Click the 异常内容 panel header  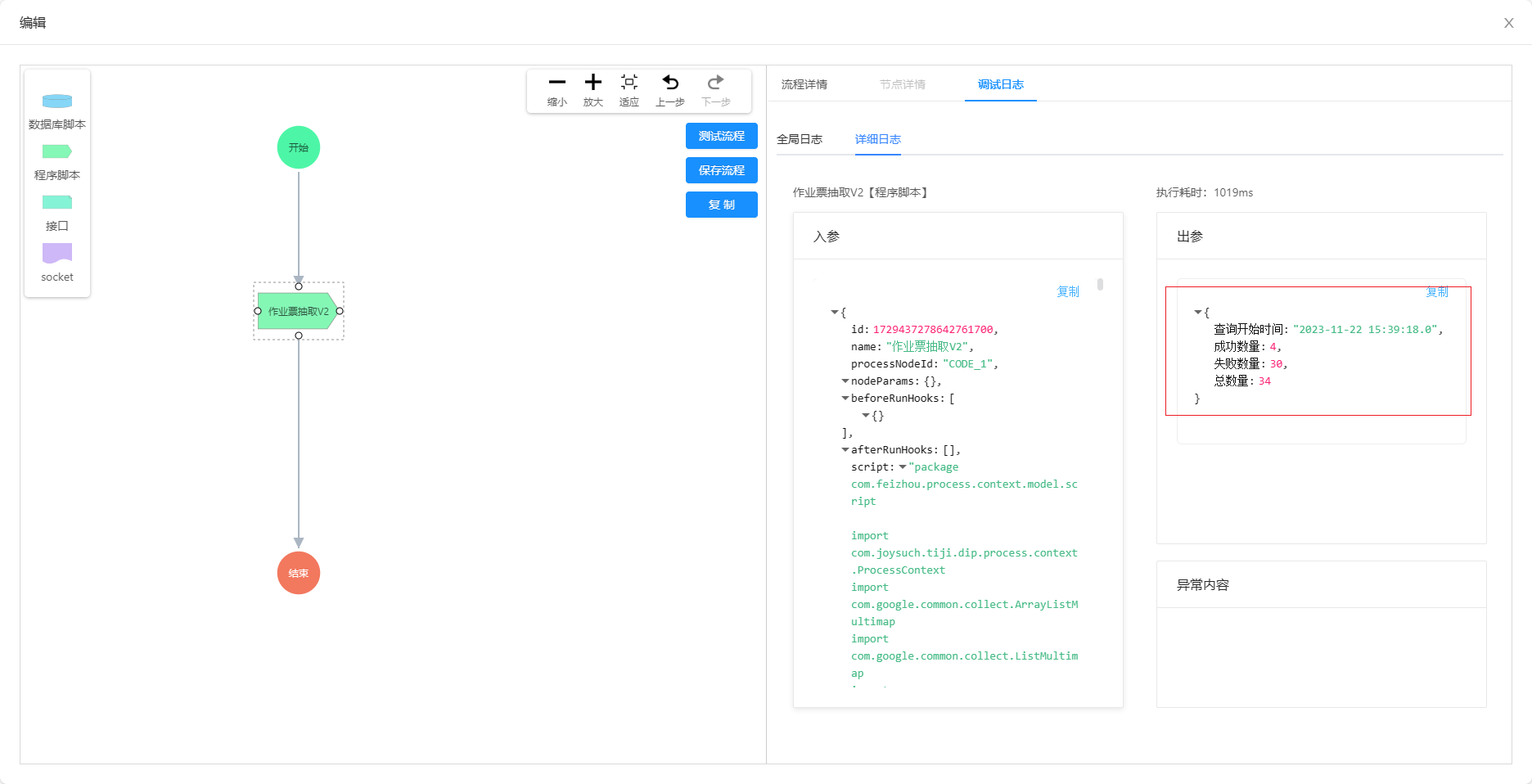click(x=1321, y=584)
